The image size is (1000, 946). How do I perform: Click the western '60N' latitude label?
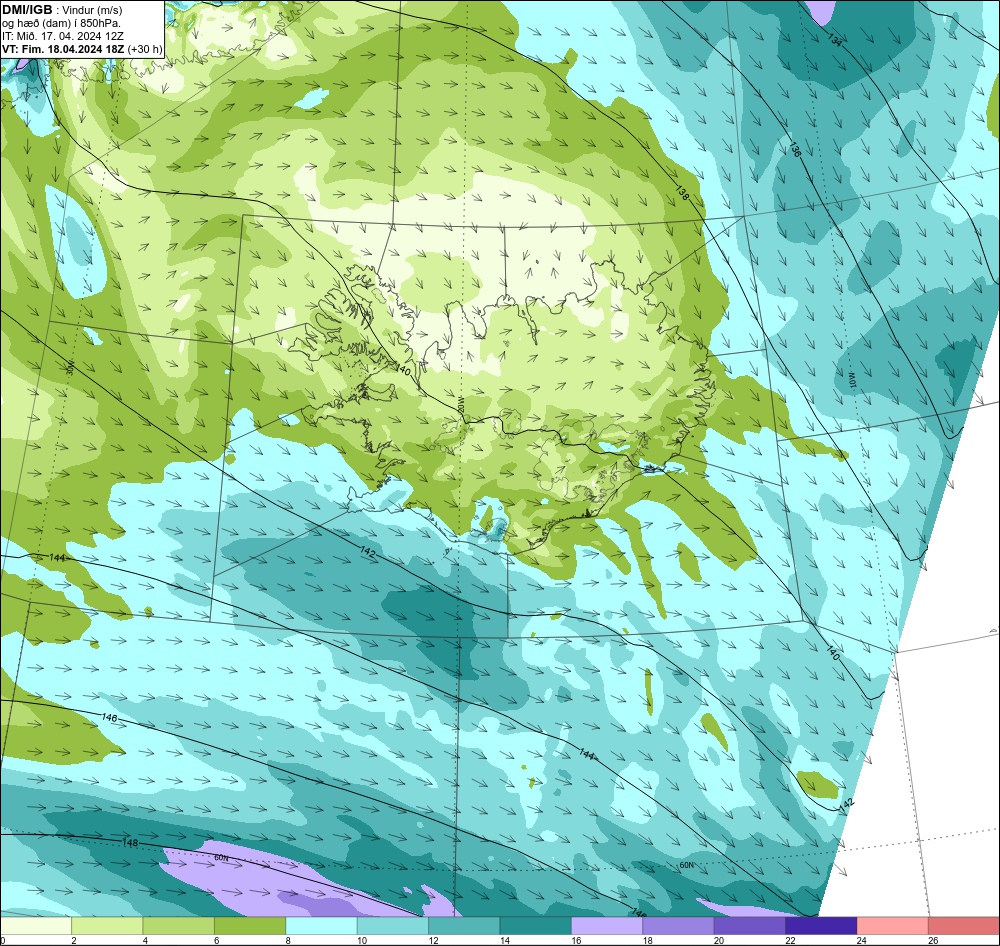tap(221, 858)
